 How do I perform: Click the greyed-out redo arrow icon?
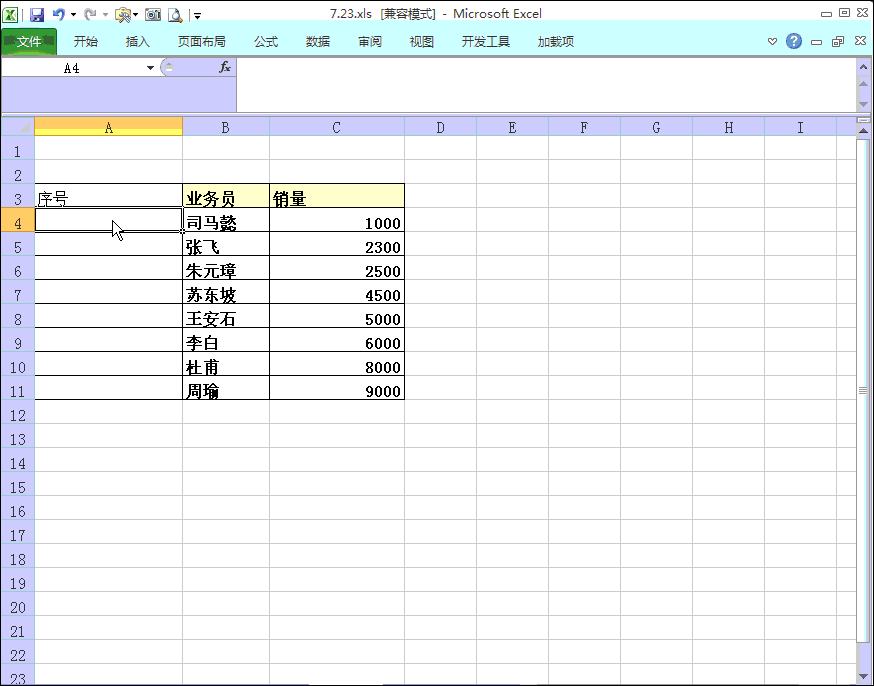(x=90, y=14)
